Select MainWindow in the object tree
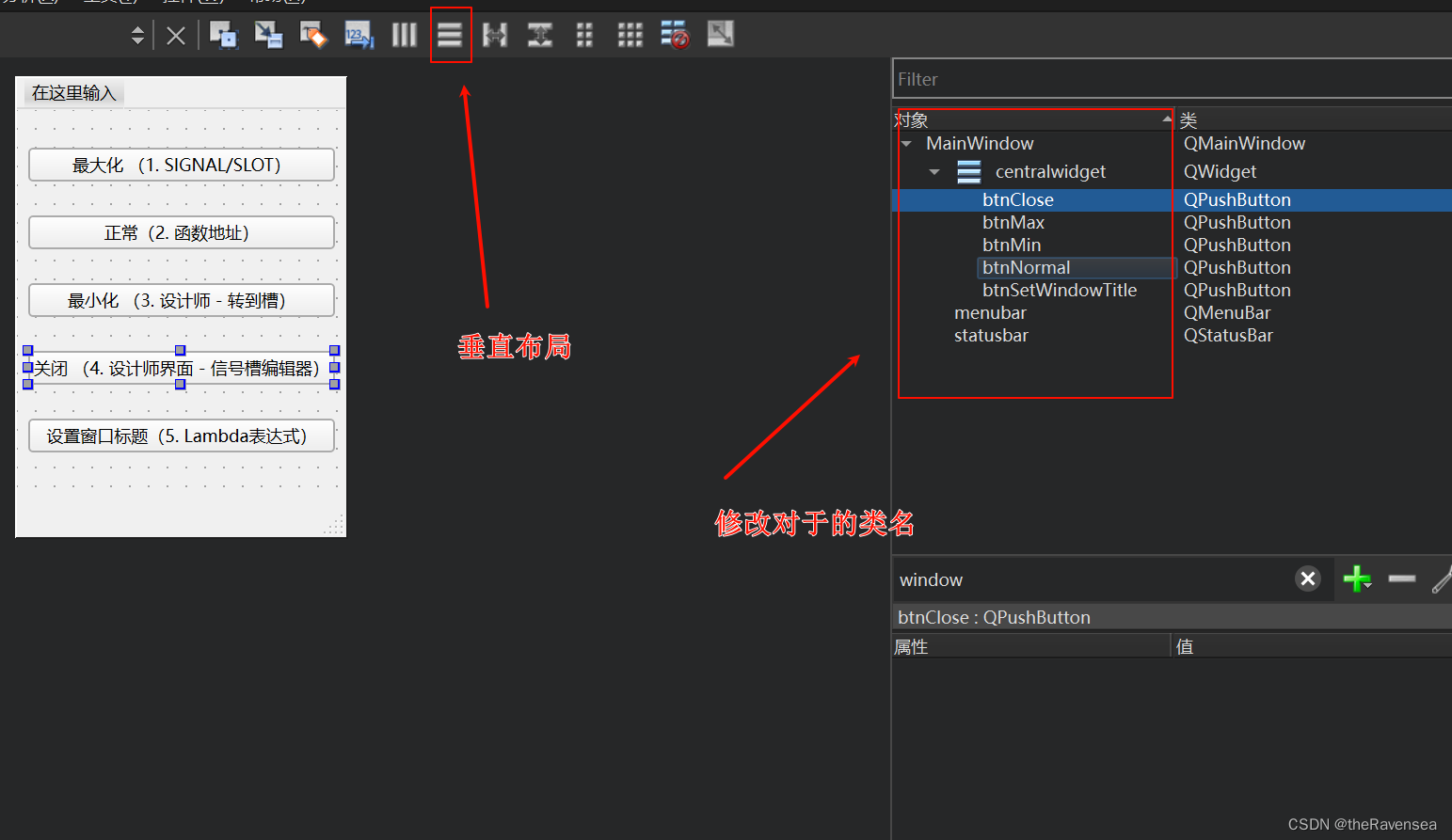1452x840 pixels. pos(980,143)
